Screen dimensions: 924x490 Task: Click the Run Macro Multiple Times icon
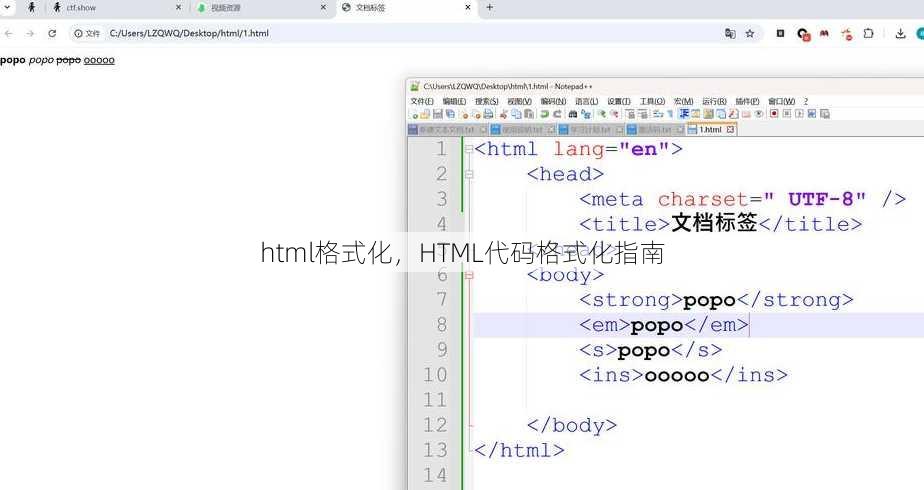(812, 114)
